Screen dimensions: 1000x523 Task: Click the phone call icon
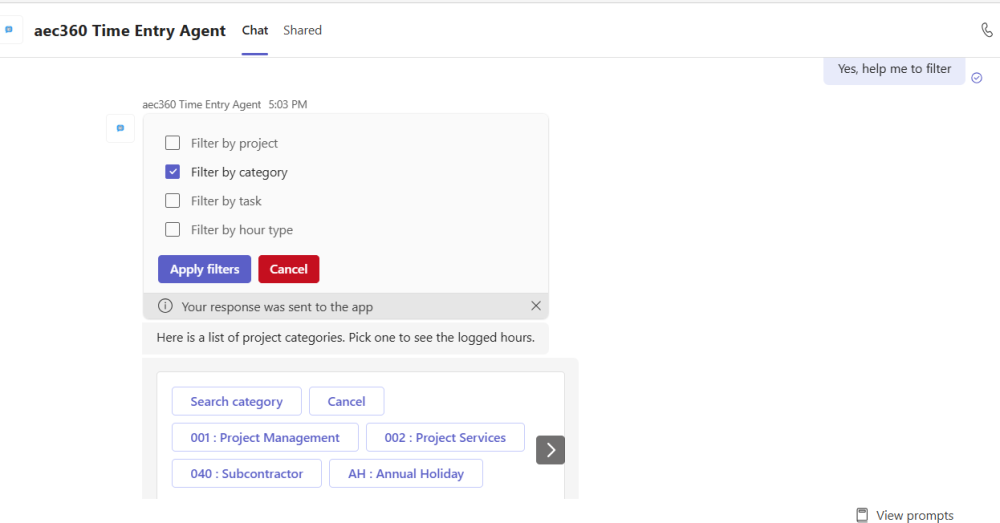point(987,30)
